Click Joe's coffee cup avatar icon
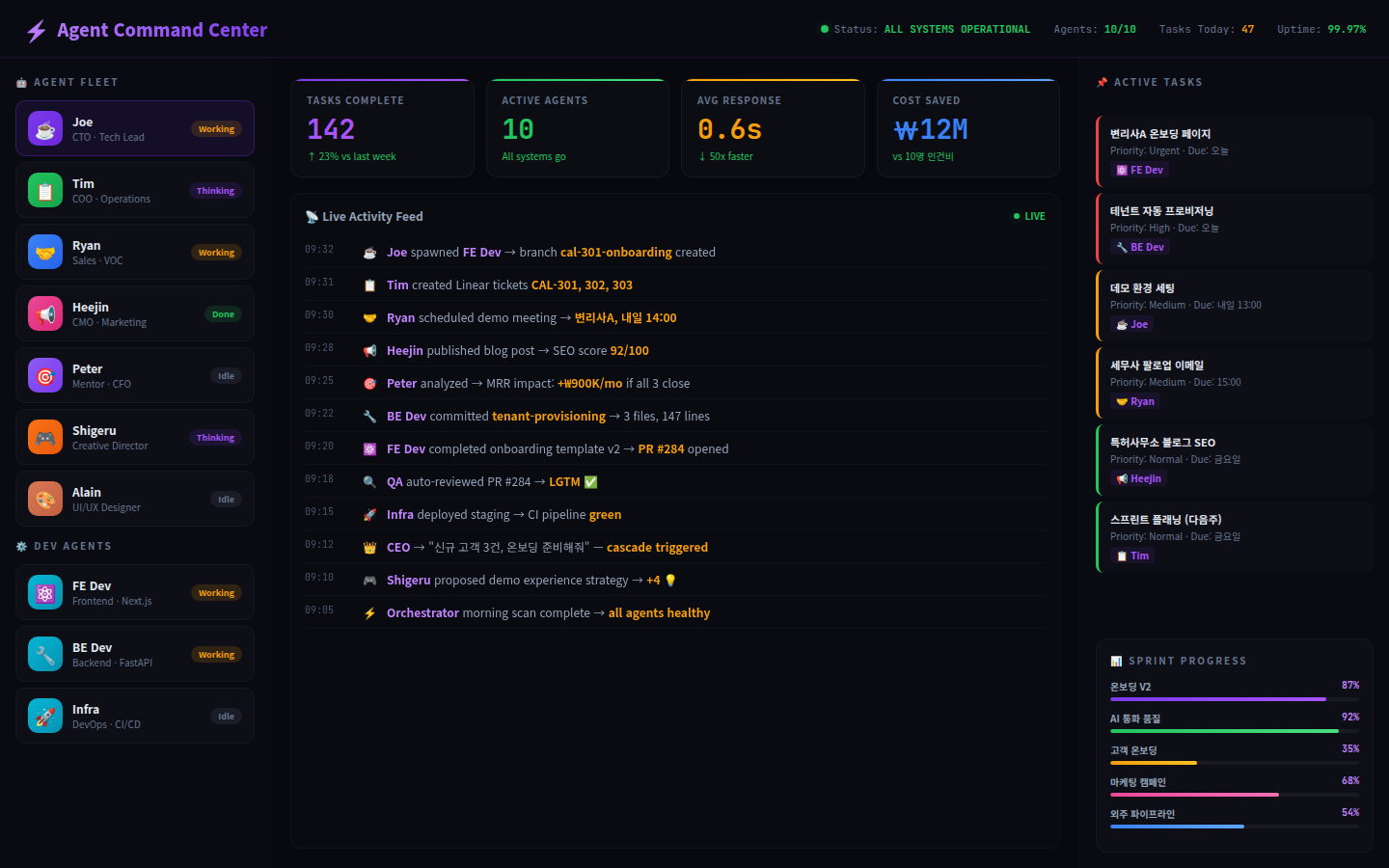This screenshot has width=1389, height=868. [x=45, y=128]
